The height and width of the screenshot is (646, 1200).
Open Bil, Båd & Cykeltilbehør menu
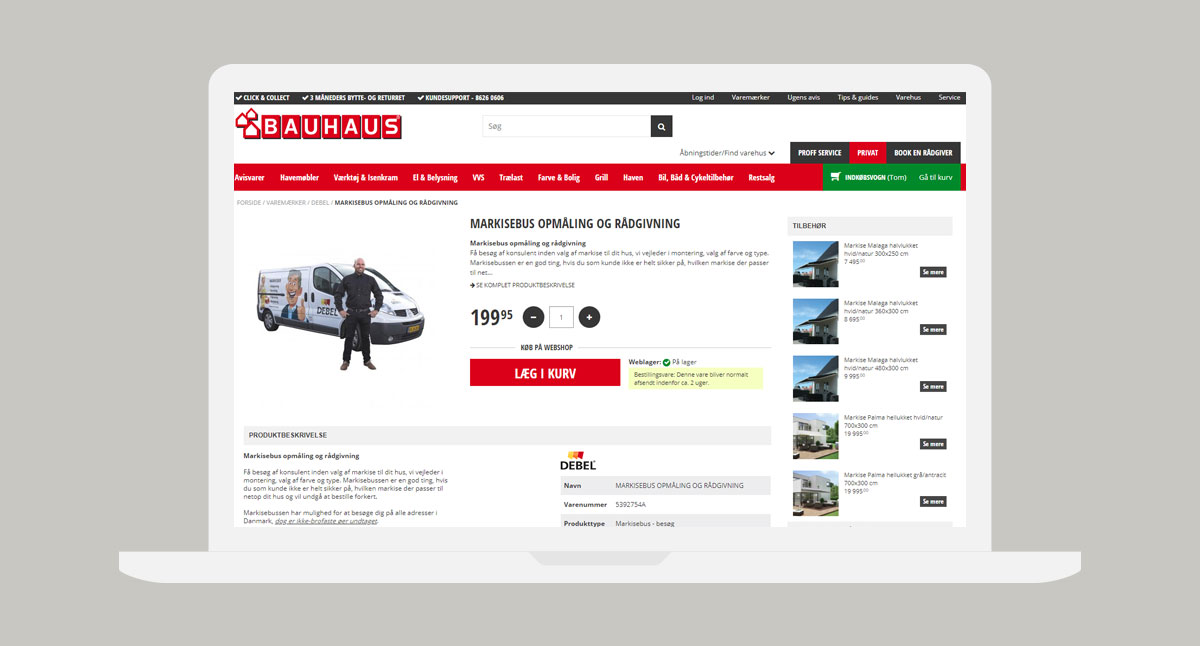pos(695,177)
